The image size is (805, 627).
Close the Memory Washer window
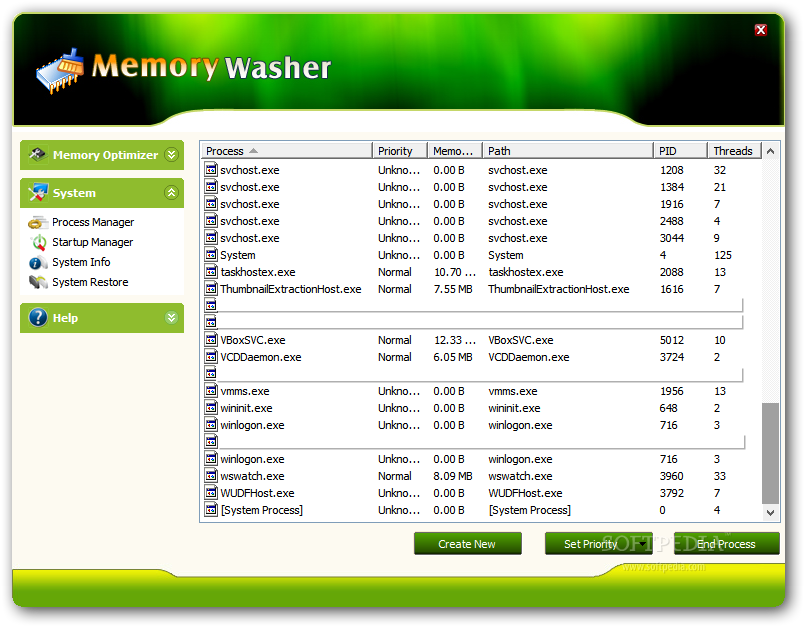pyautogui.click(x=760, y=30)
